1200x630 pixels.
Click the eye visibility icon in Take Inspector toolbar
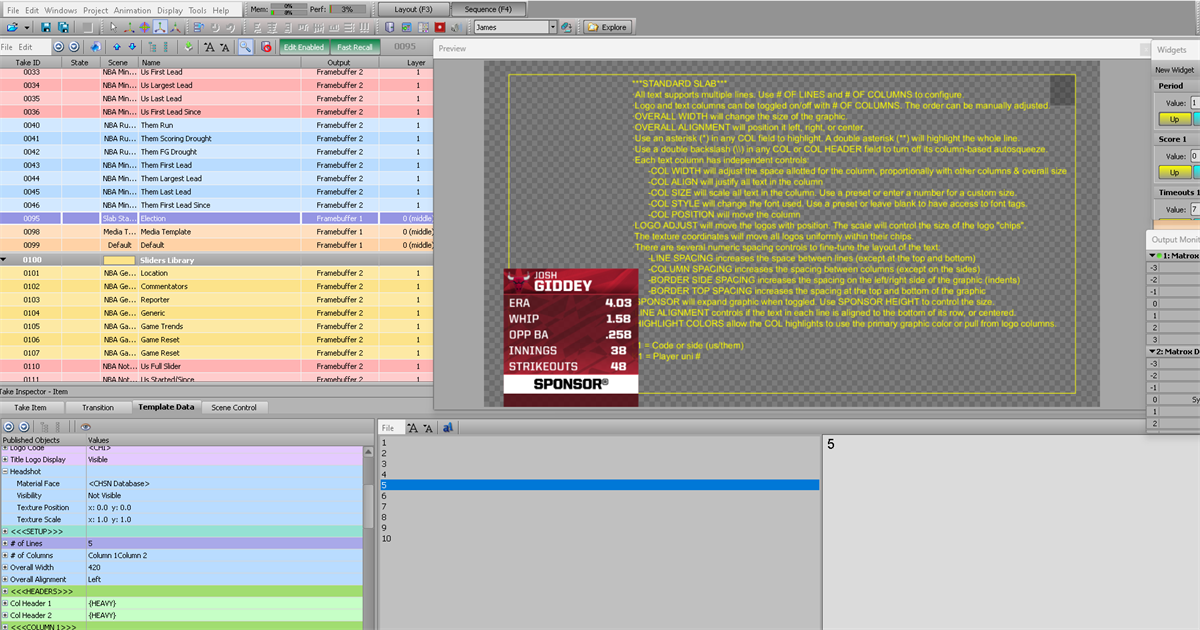coord(86,425)
